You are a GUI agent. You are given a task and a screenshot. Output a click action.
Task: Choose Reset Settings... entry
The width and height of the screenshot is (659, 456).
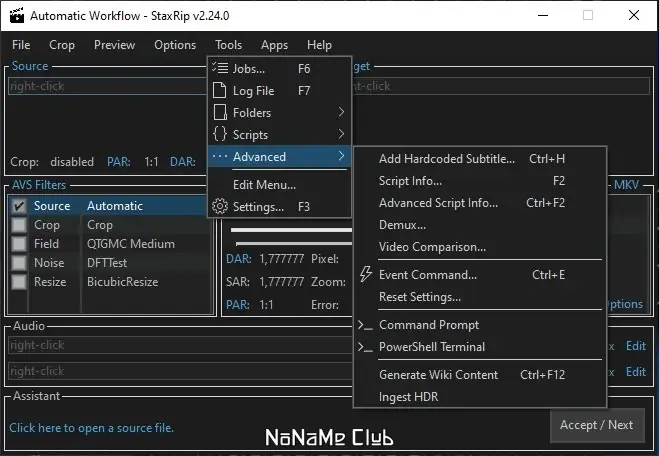(480, 297)
